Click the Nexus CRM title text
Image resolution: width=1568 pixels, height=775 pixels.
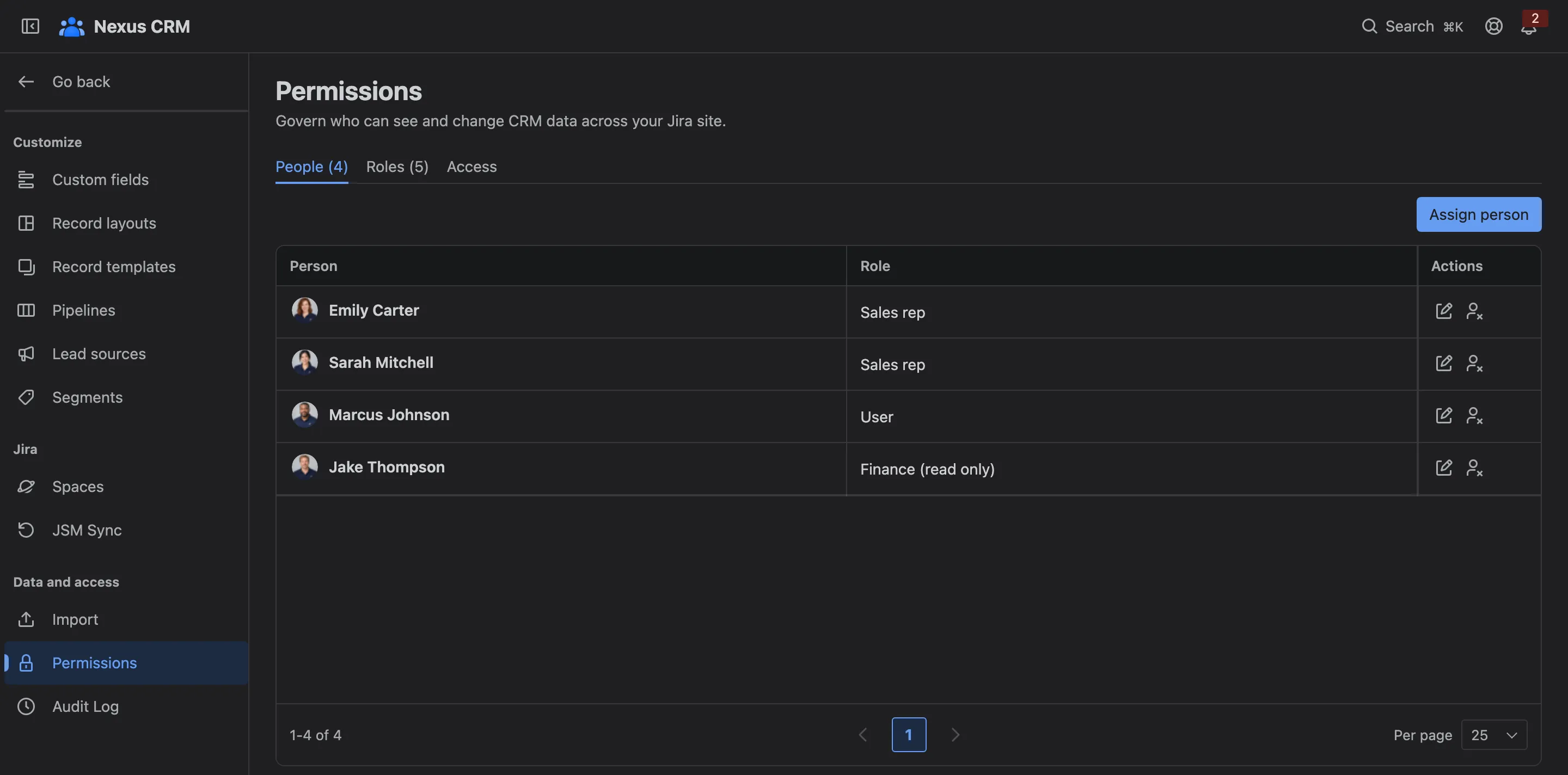point(142,27)
